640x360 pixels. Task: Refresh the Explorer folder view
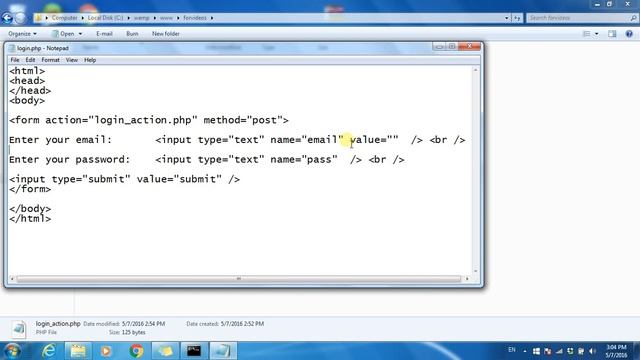517,18
